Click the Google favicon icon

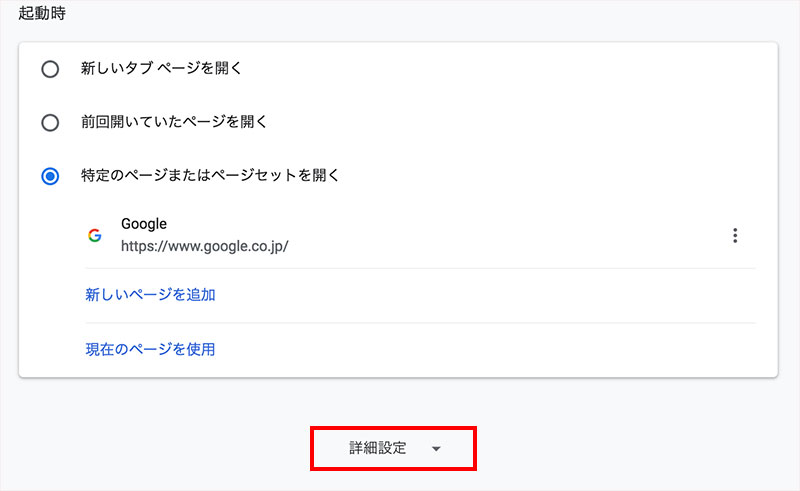pos(95,236)
